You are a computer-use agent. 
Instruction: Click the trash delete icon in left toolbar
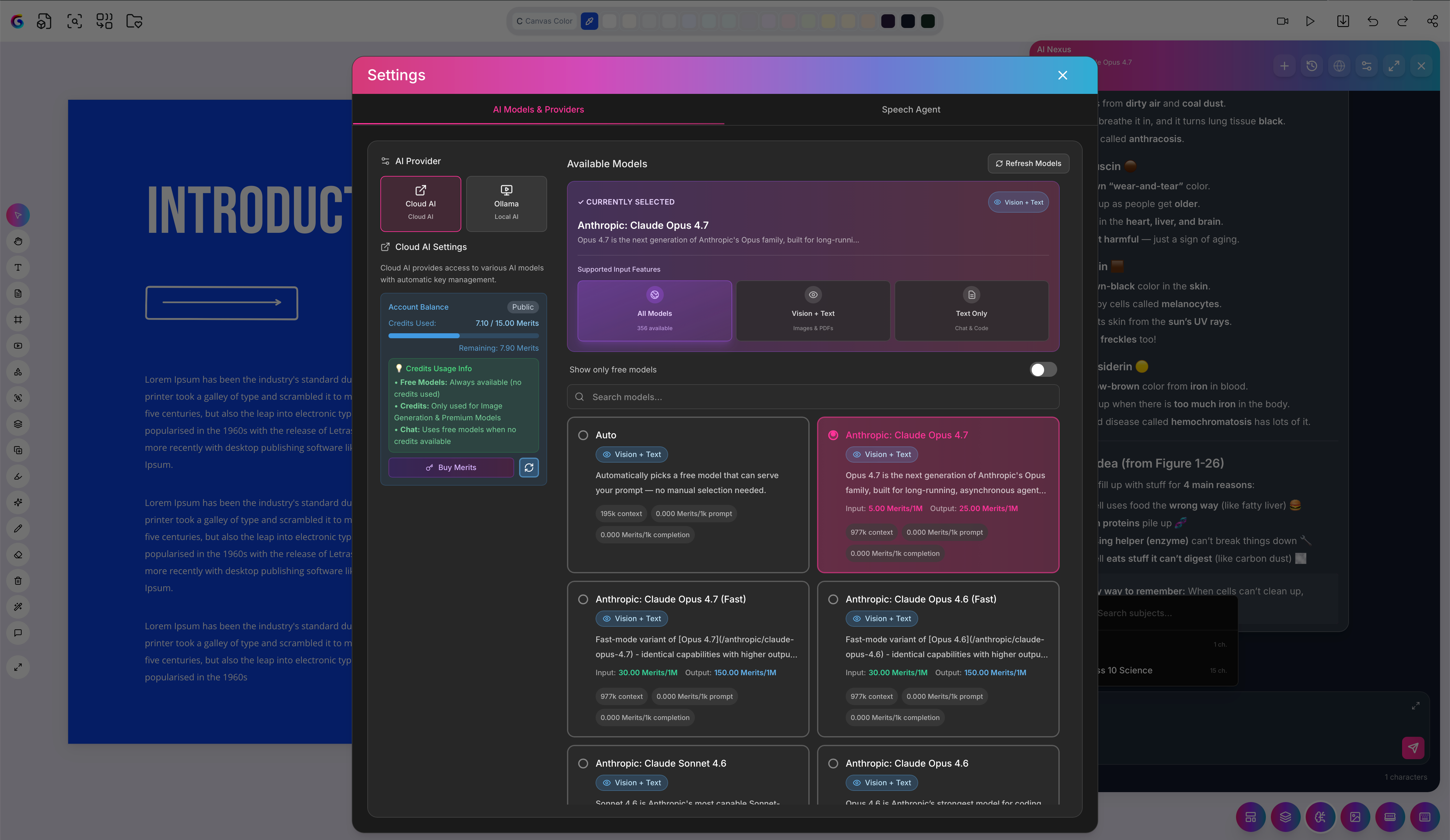coord(18,581)
